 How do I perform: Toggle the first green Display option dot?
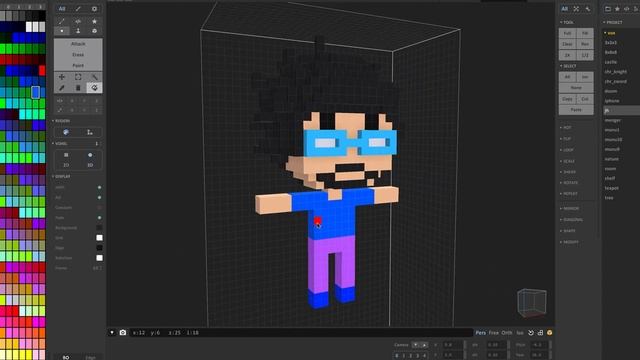99,187
